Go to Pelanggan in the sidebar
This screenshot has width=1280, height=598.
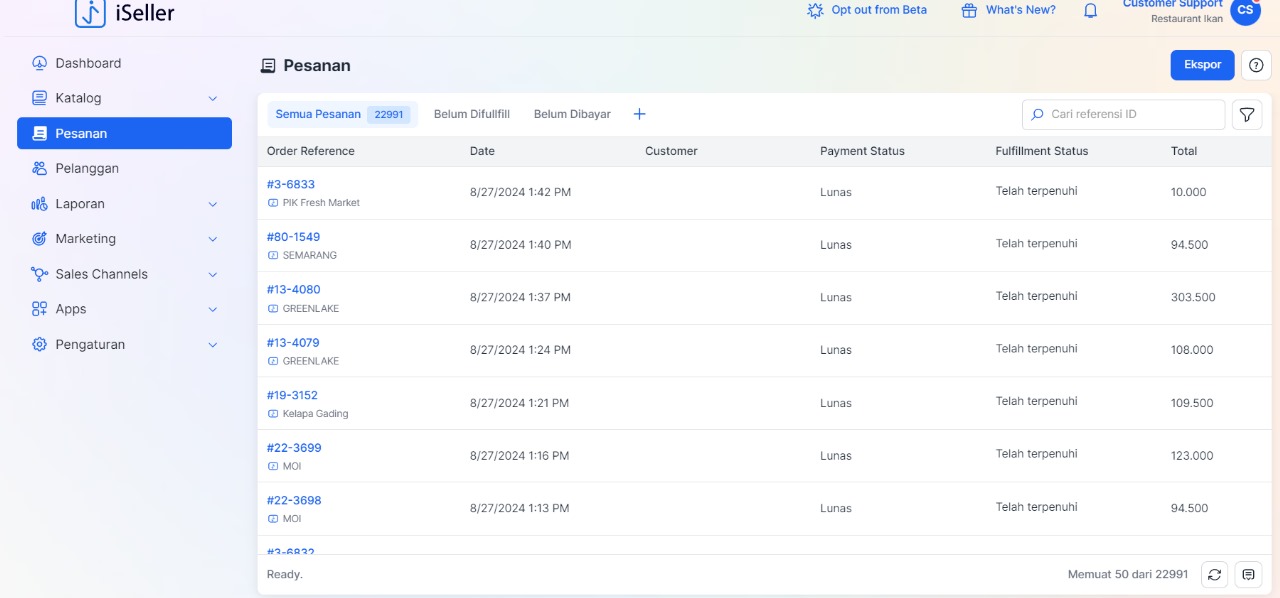124,168
